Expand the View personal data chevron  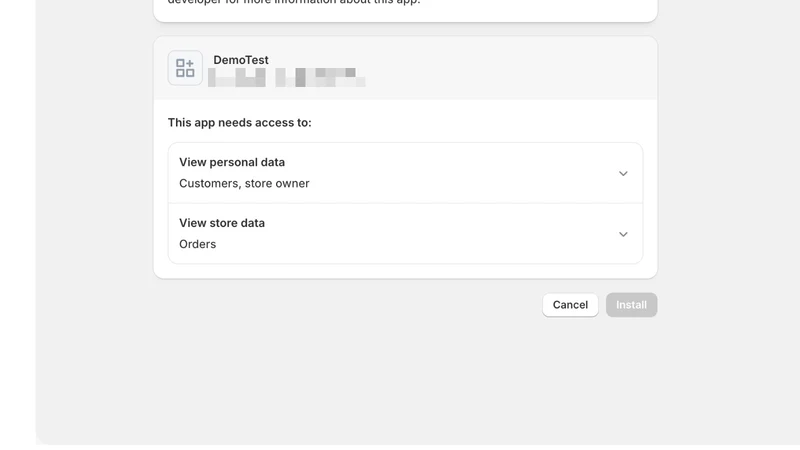coord(623,173)
